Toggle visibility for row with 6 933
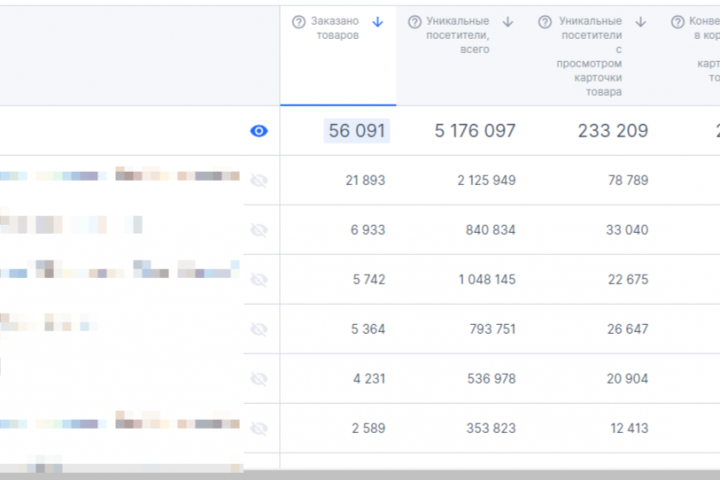Screen dimensions: 720x480 pyautogui.click(x=259, y=230)
